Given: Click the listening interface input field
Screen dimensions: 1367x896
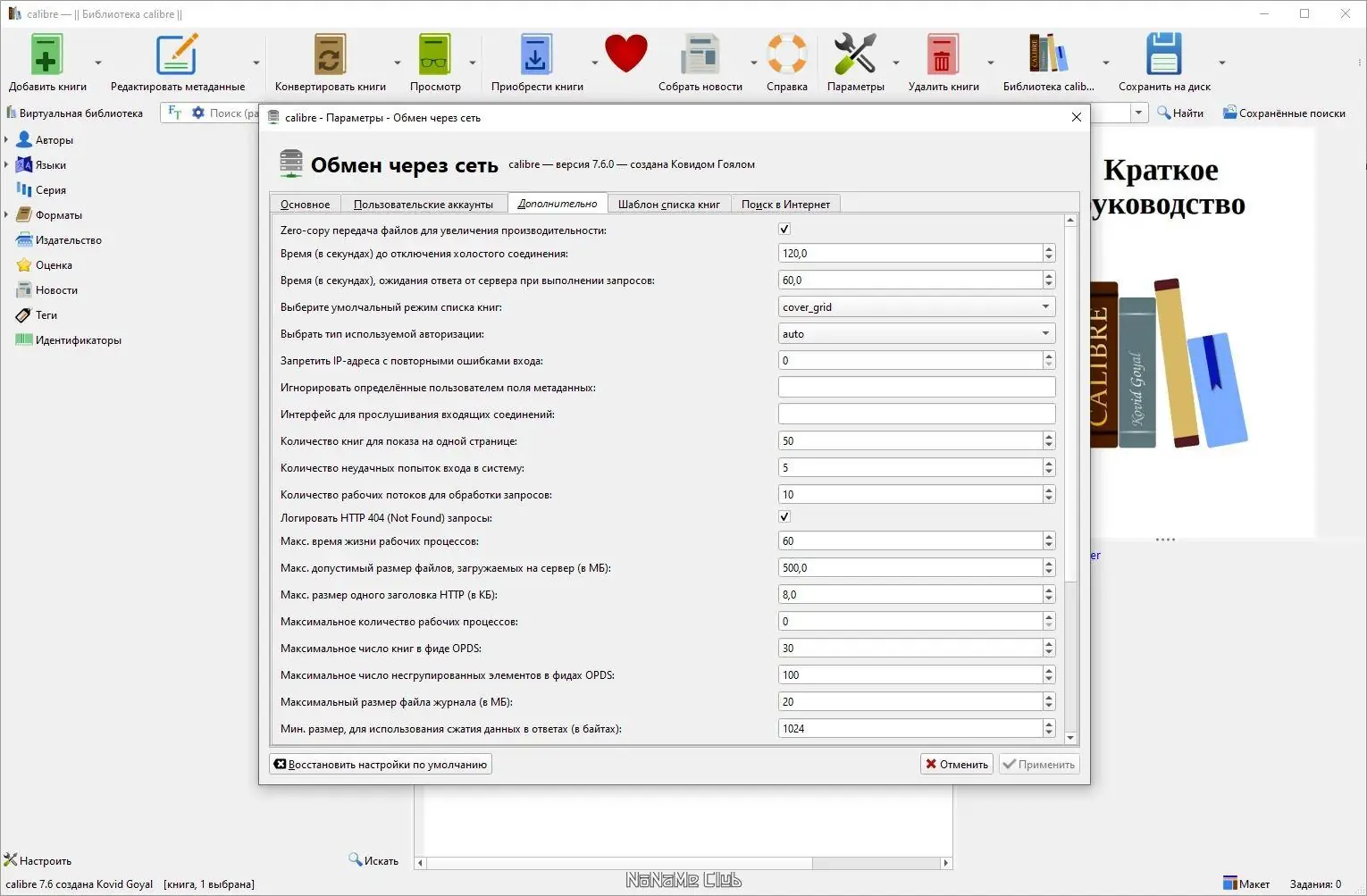Looking at the screenshot, I should pyautogui.click(x=917, y=415).
